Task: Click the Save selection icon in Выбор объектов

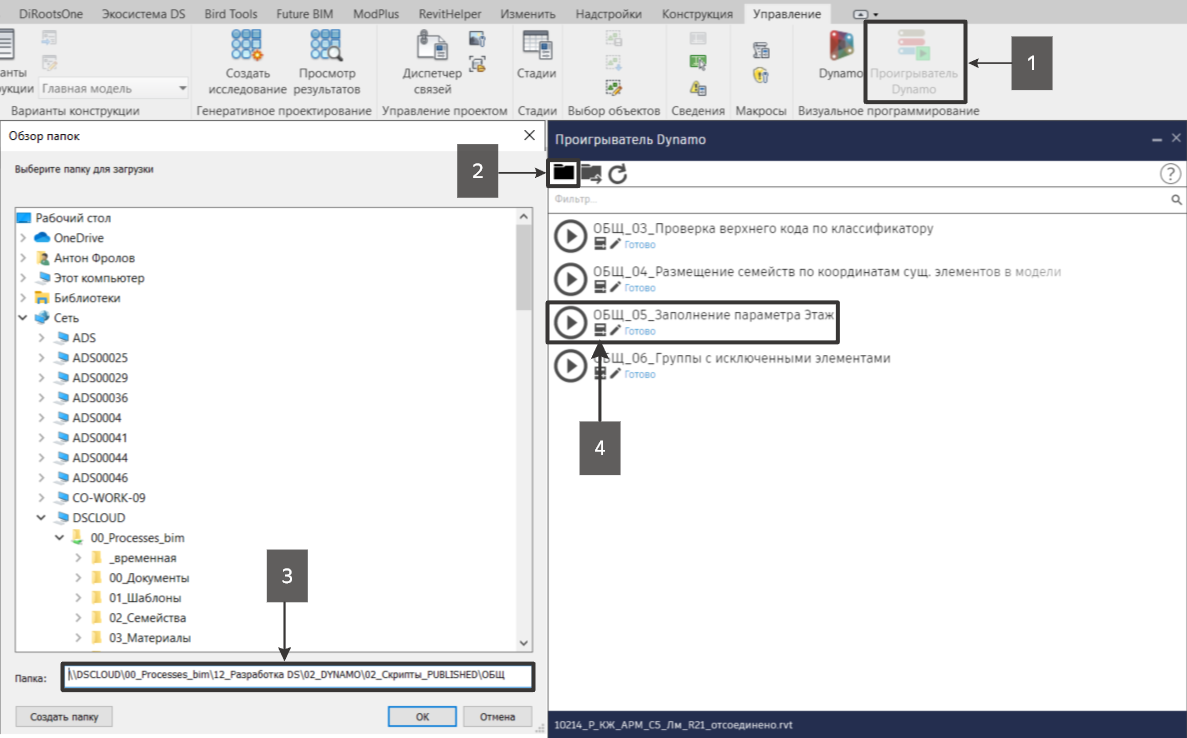Action: (x=614, y=39)
